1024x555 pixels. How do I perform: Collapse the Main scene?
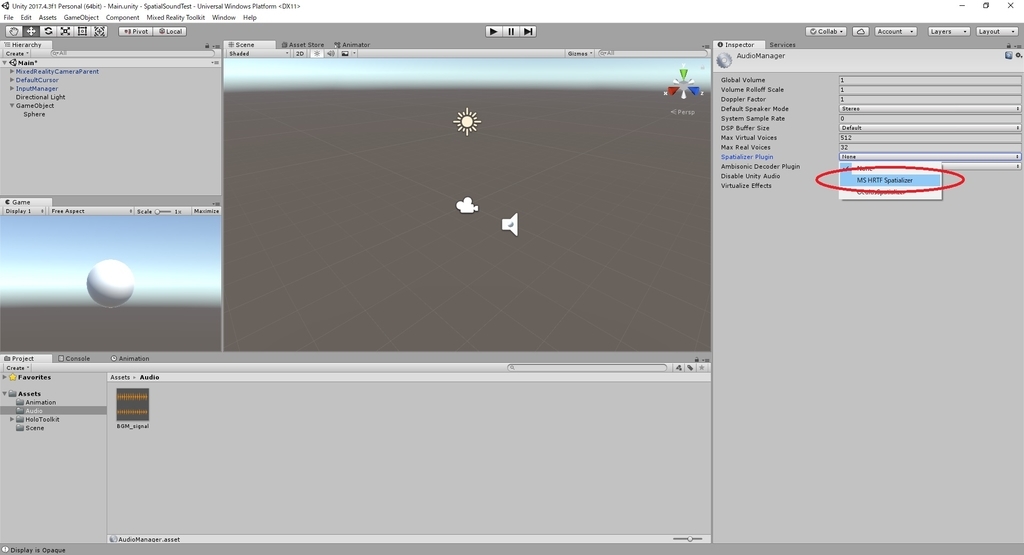(5, 63)
